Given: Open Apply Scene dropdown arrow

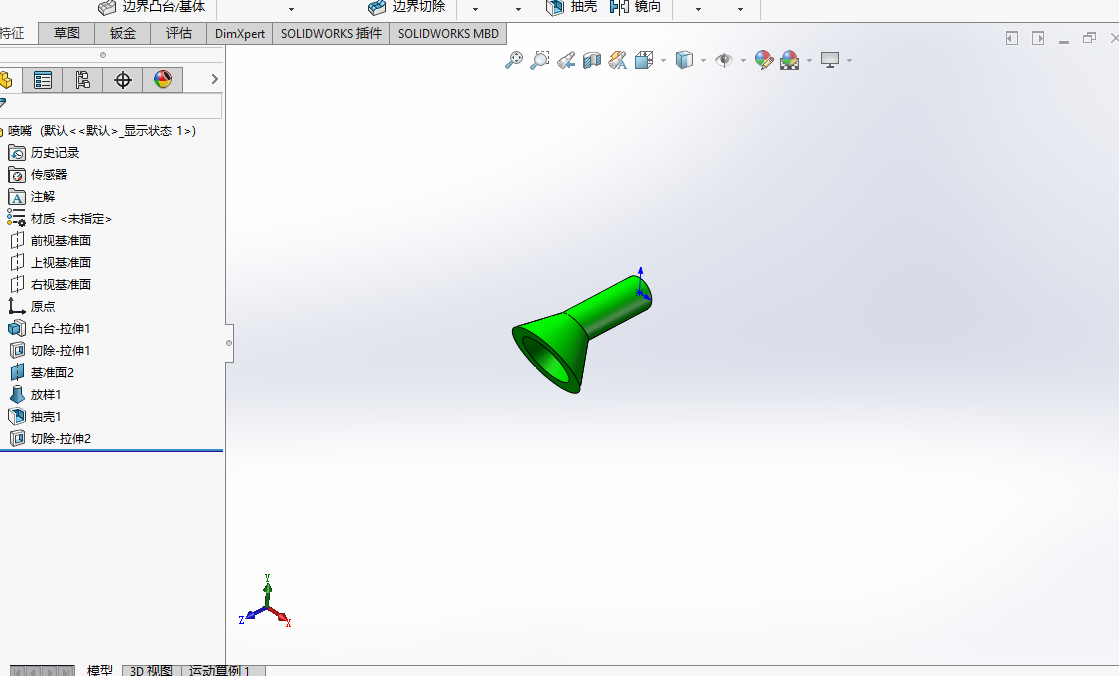Looking at the screenshot, I should pos(809,61).
